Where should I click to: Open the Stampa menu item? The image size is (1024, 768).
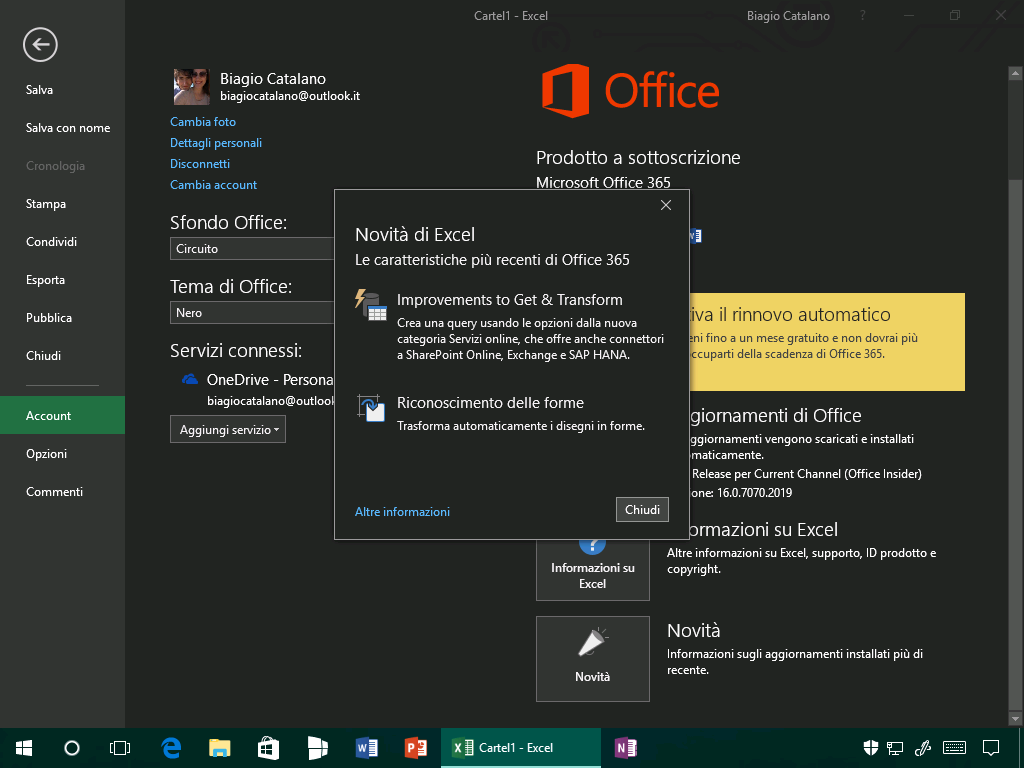pyautogui.click(x=46, y=204)
